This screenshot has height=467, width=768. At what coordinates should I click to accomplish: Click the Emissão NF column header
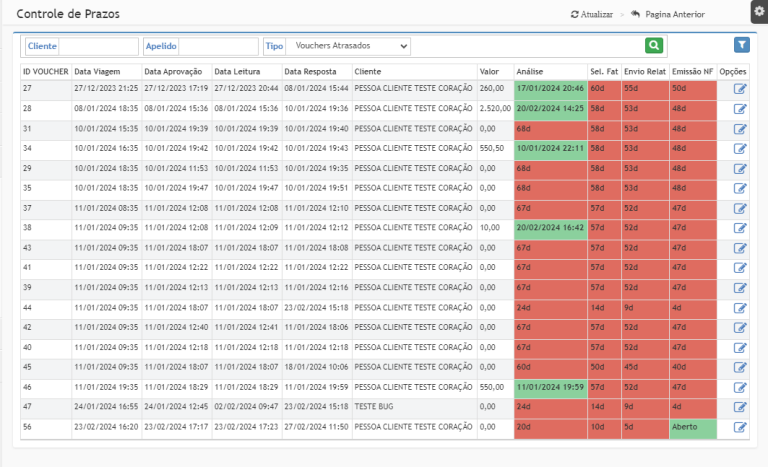[691, 72]
